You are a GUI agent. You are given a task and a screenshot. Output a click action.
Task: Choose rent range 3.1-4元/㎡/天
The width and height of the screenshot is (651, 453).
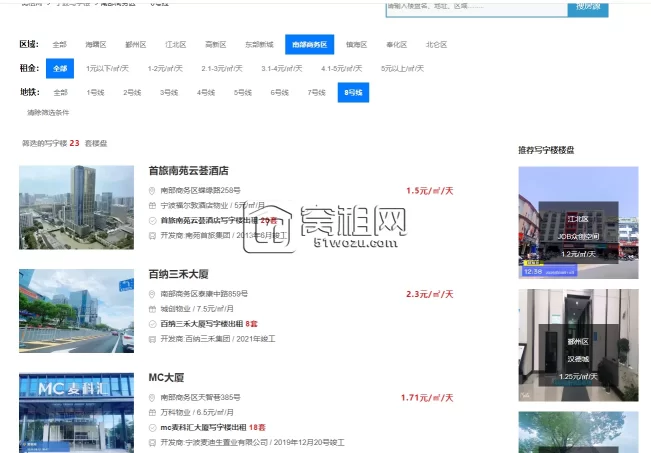tap(282, 69)
